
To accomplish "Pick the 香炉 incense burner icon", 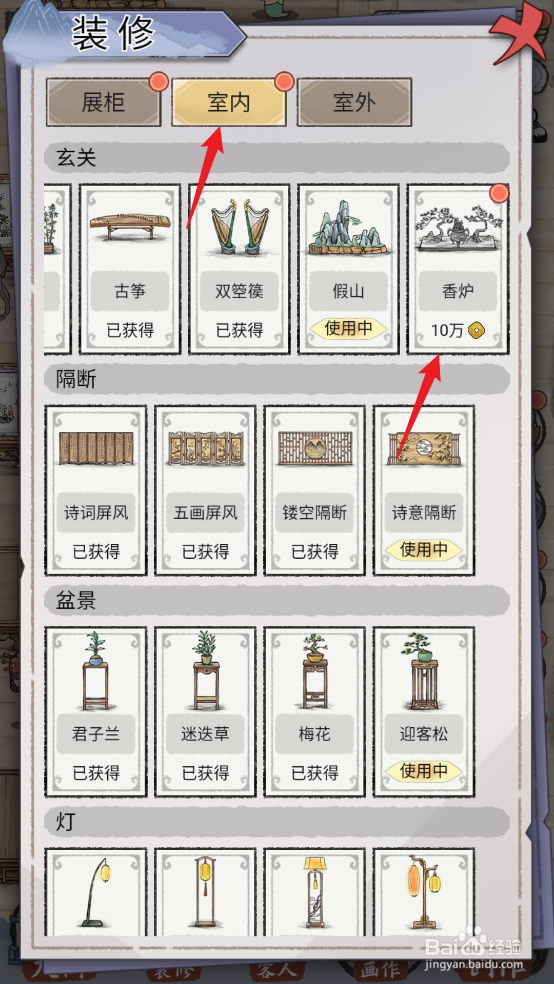I will [x=457, y=229].
